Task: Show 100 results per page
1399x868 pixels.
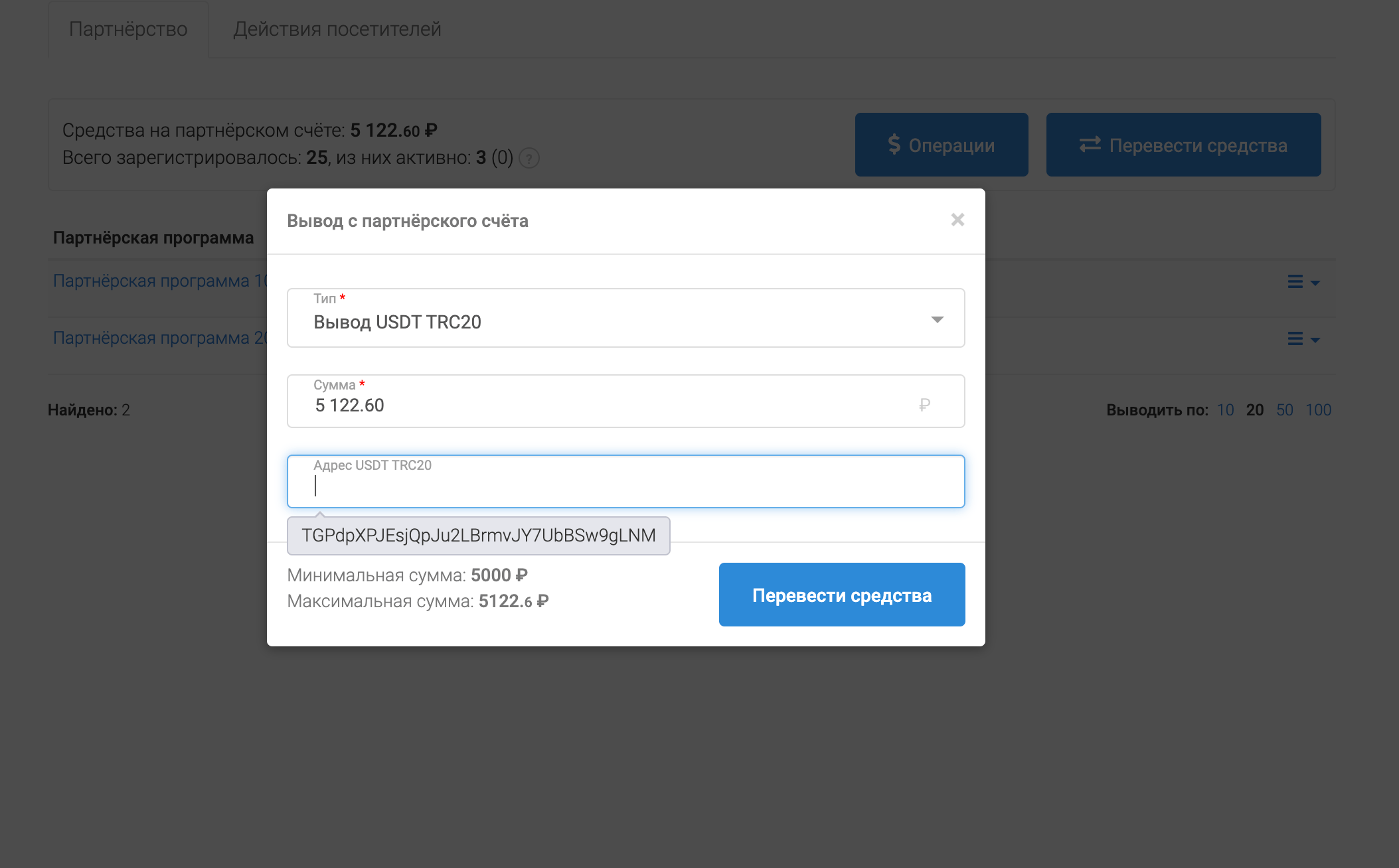Action: click(x=1318, y=410)
